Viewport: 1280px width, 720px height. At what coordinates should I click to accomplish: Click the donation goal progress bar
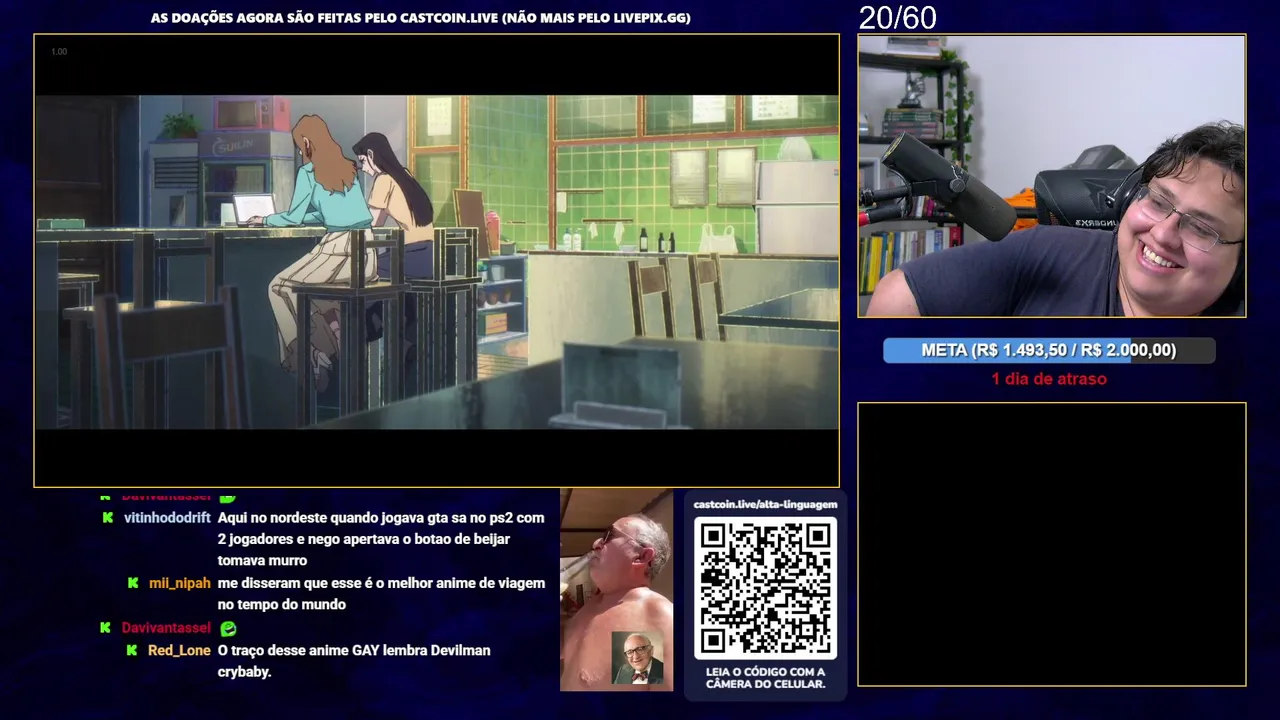(x=1049, y=350)
